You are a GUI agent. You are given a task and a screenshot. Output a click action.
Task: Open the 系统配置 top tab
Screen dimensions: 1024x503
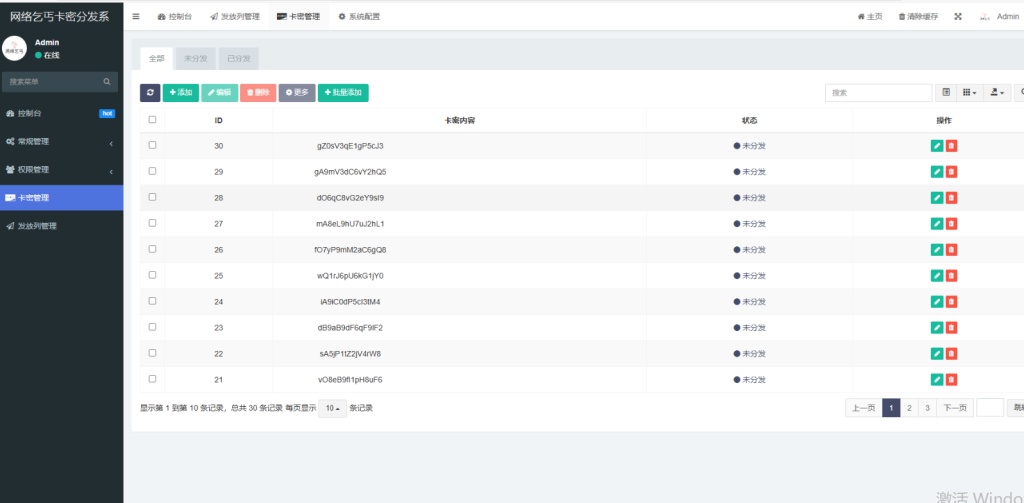[x=359, y=17]
